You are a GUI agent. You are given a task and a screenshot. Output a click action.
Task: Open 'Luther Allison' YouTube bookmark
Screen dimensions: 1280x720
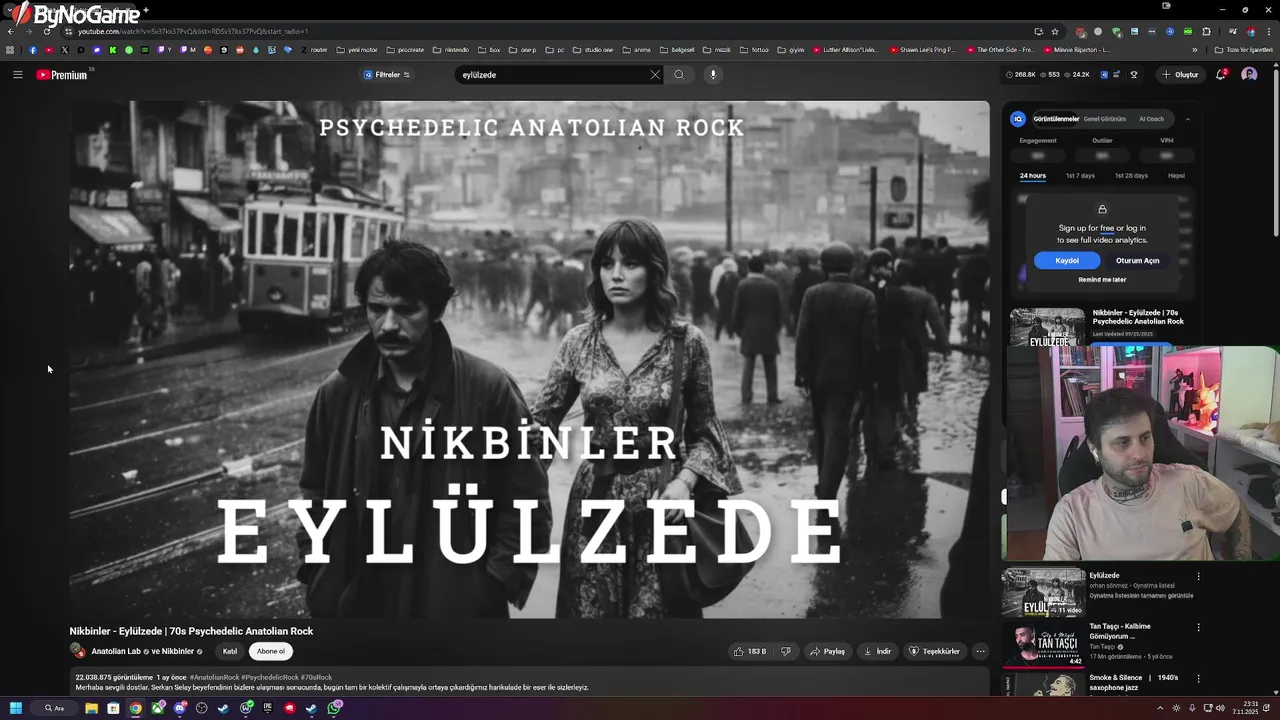[846, 49]
